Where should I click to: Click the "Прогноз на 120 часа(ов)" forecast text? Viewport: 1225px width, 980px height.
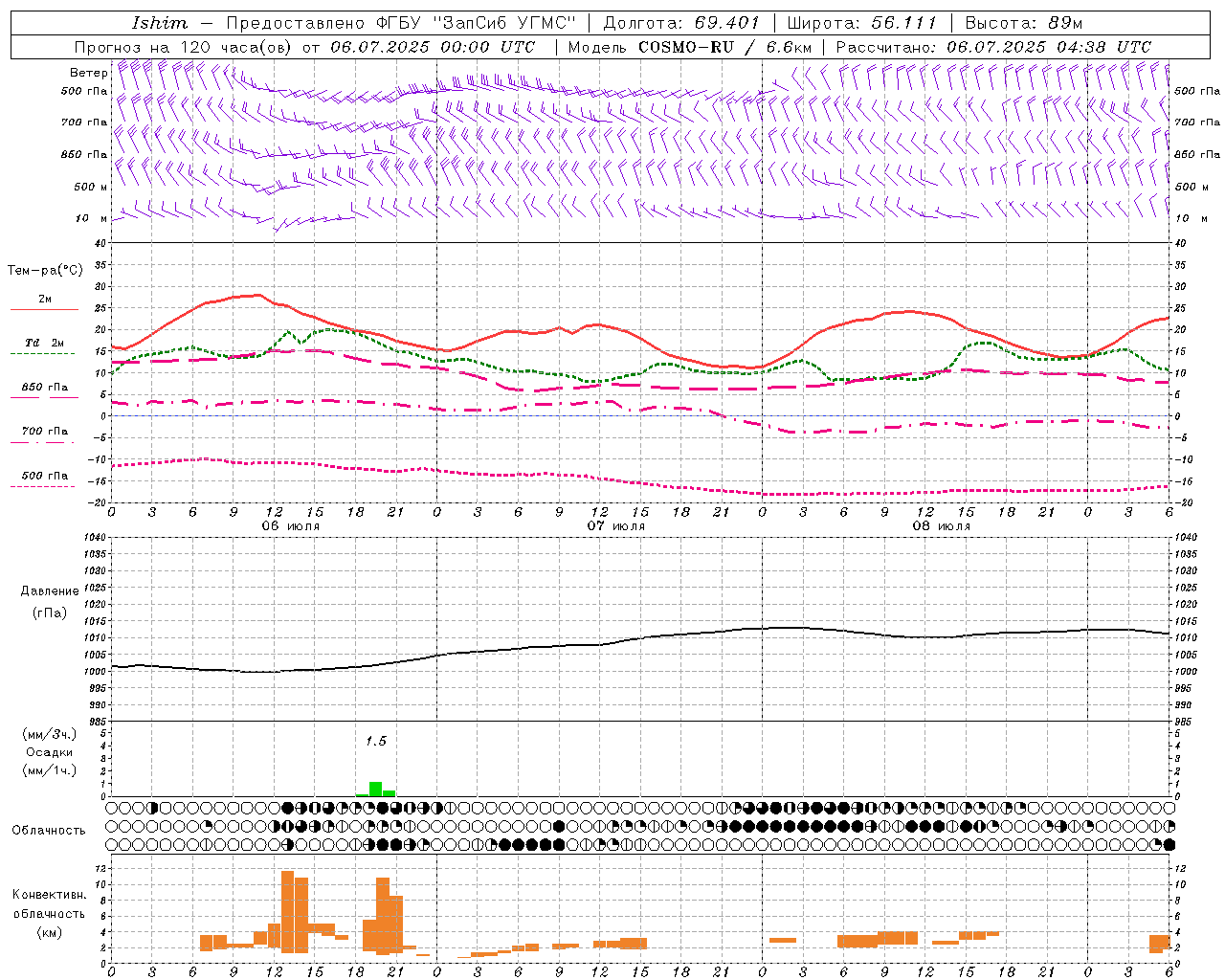(183, 47)
